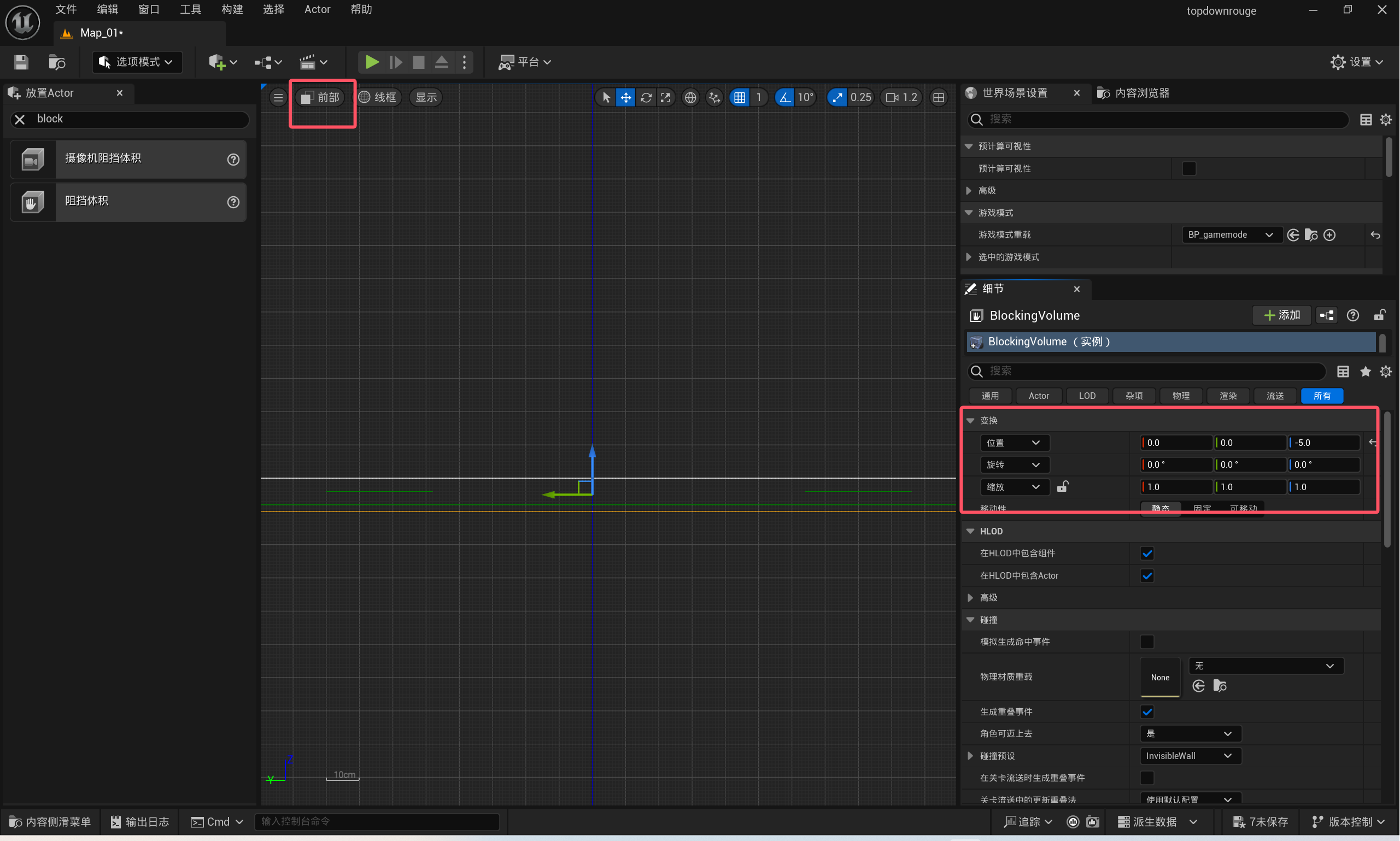Toggle the scale lock icon beside 缩放
The image size is (1400, 841).
pos(1063,487)
